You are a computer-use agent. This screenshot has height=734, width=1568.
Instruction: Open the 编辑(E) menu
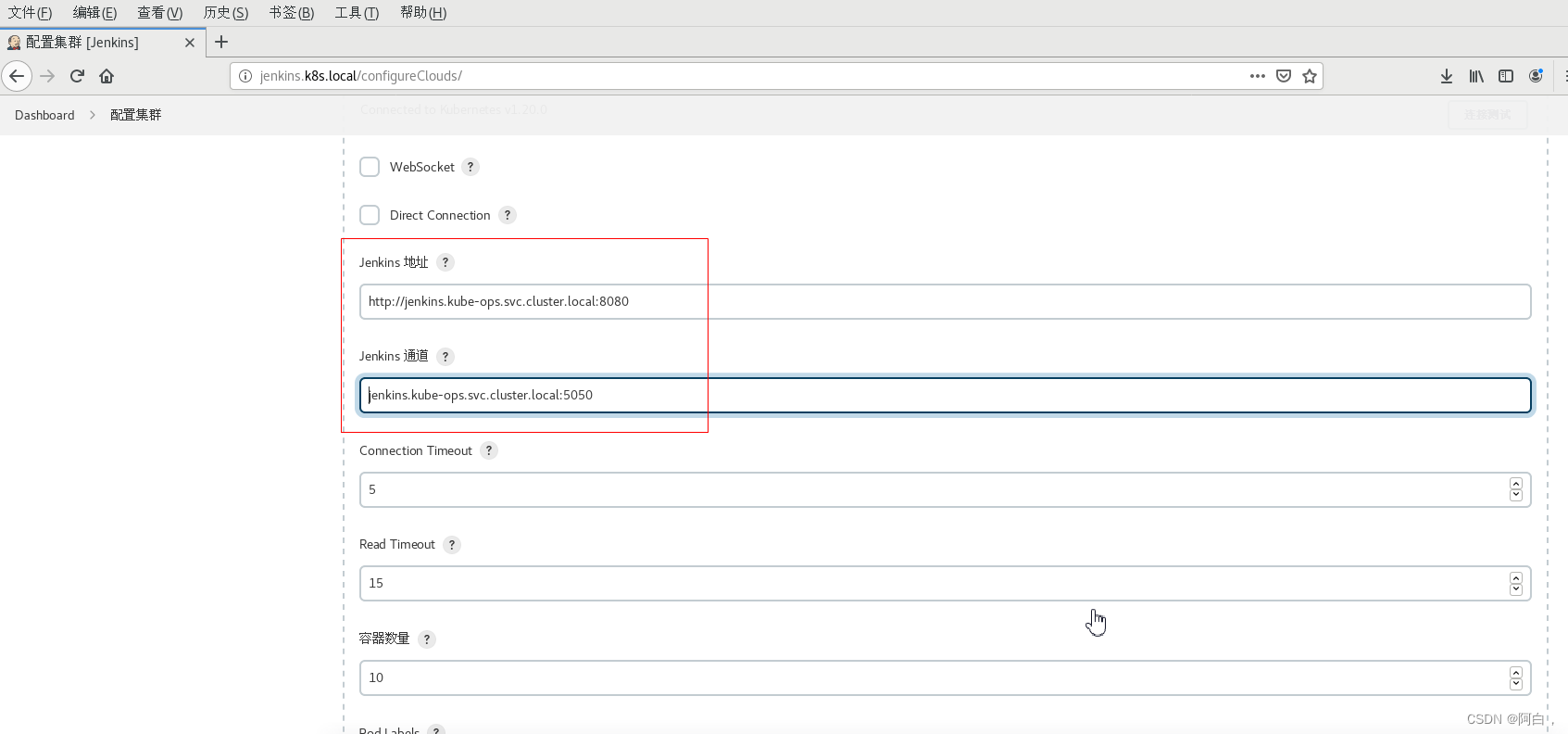(95, 13)
